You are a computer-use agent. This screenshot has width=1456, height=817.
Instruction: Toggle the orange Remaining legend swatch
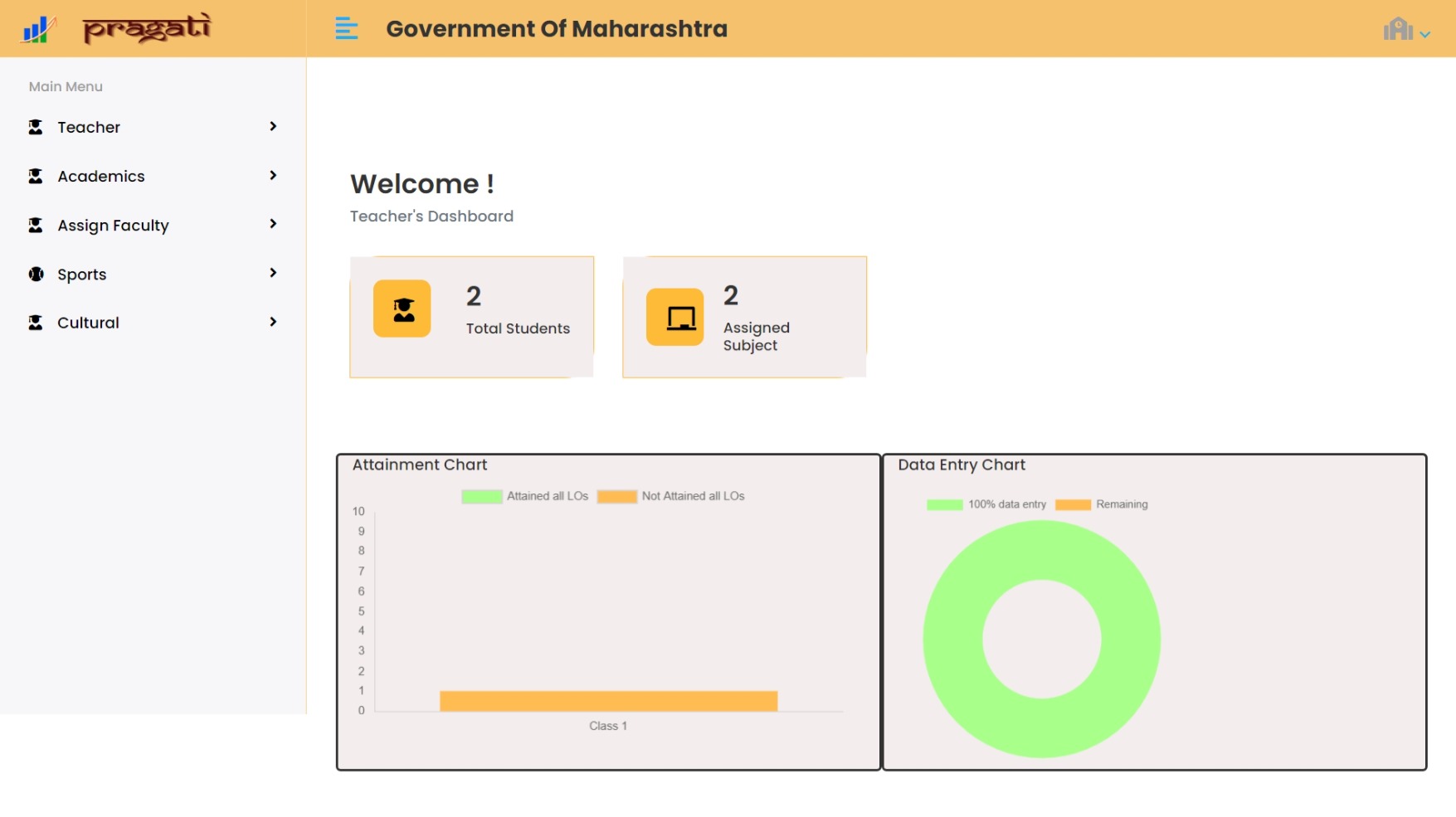[x=1074, y=504]
